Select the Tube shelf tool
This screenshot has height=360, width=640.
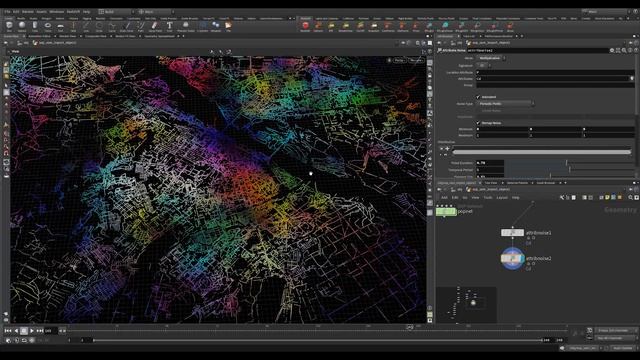tap(35, 27)
